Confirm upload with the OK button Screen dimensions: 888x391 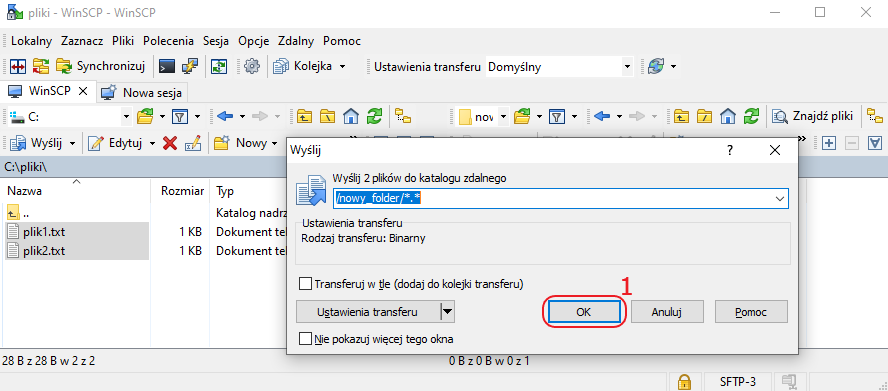click(x=584, y=312)
